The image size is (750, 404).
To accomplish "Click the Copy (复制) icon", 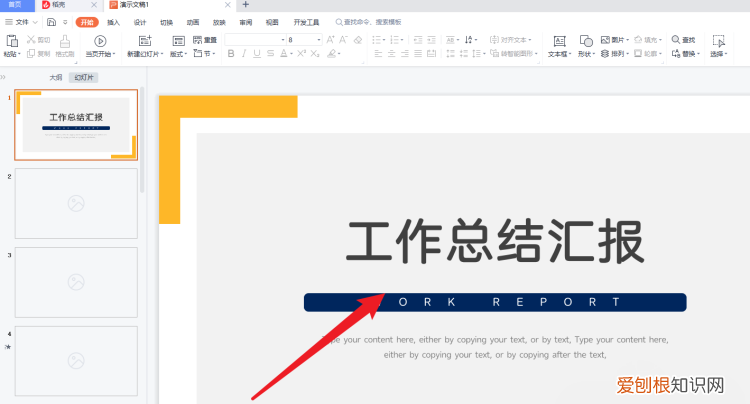I will pyautogui.click(x=31, y=54).
